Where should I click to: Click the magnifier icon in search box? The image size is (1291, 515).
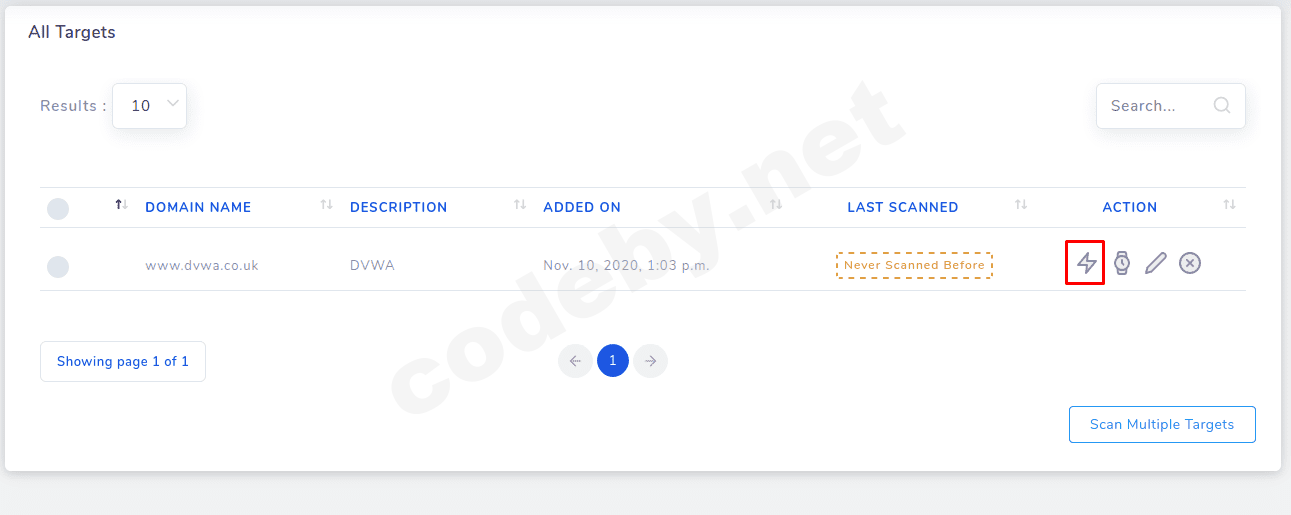tap(1221, 105)
